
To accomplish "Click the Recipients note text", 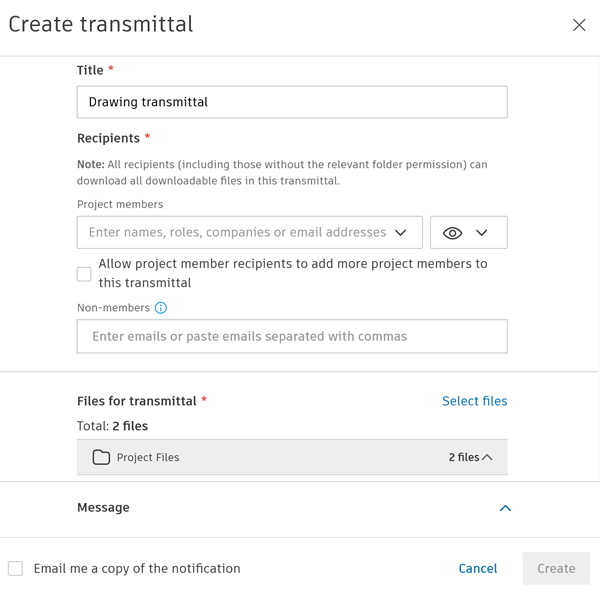I will (x=282, y=172).
